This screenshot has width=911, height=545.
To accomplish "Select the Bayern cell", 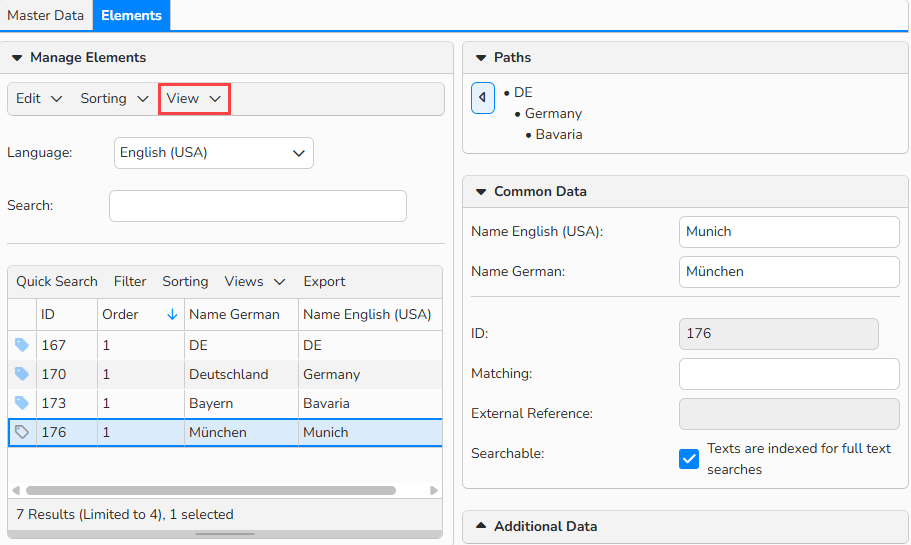I will coord(241,403).
